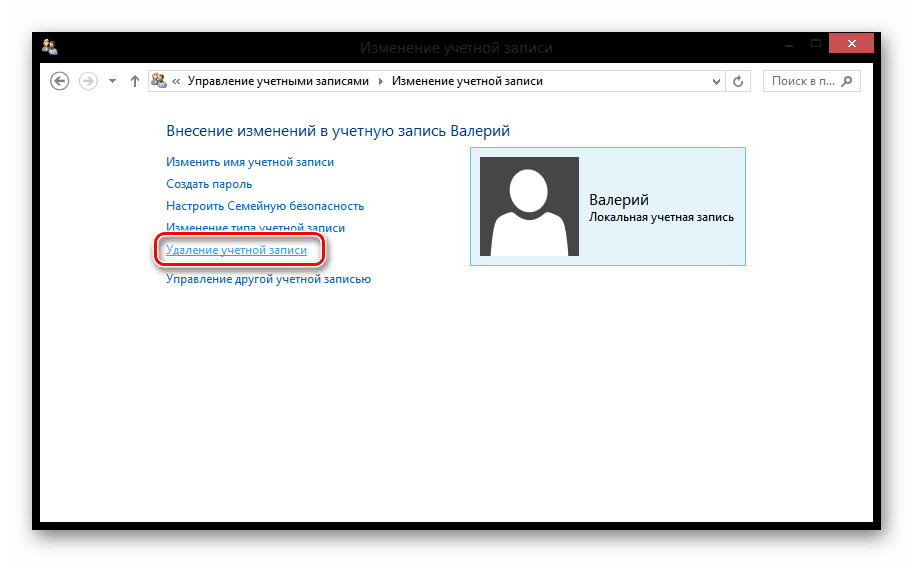The height and width of the screenshot is (562, 913).
Task: Click the double chevron in the address bar
Action: pyautogui.click(x=176, y=82)
